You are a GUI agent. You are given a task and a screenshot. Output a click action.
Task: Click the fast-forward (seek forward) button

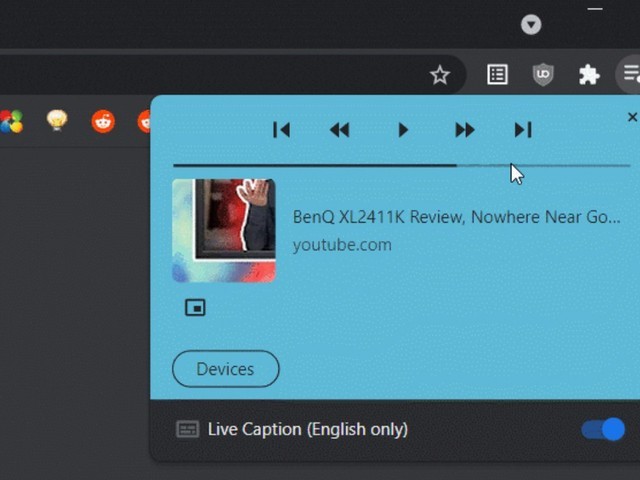(x=464, y=130)
